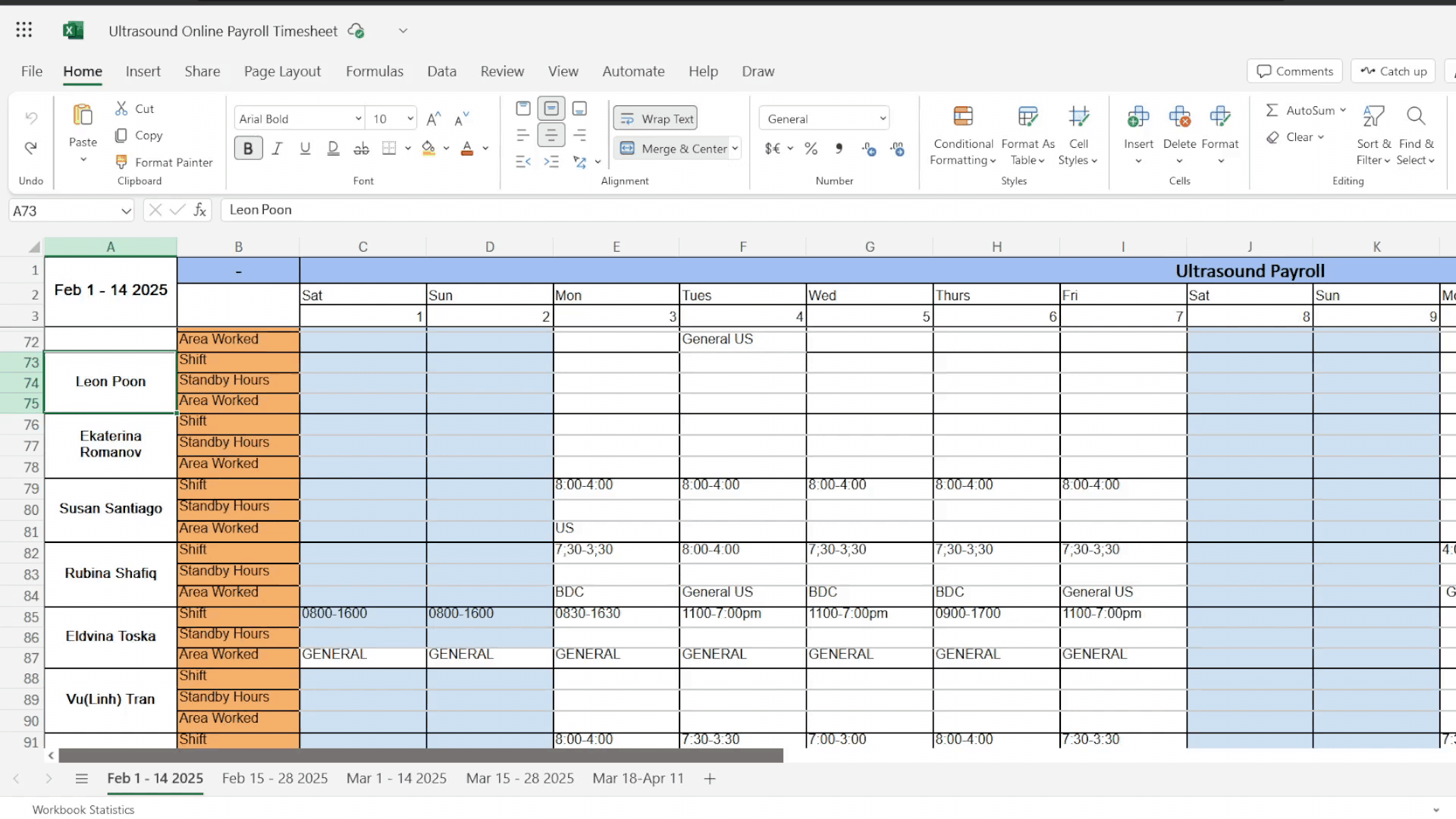Image resolution: width=1456 pixels, height=819 pixels.
Task: Click the percent style icon
Action: (811, 149)
